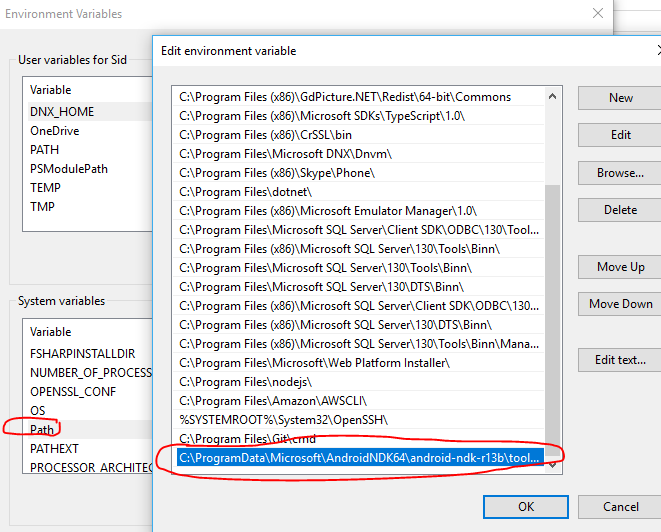Select DNX_HOME in user variables

pos(89,112)
